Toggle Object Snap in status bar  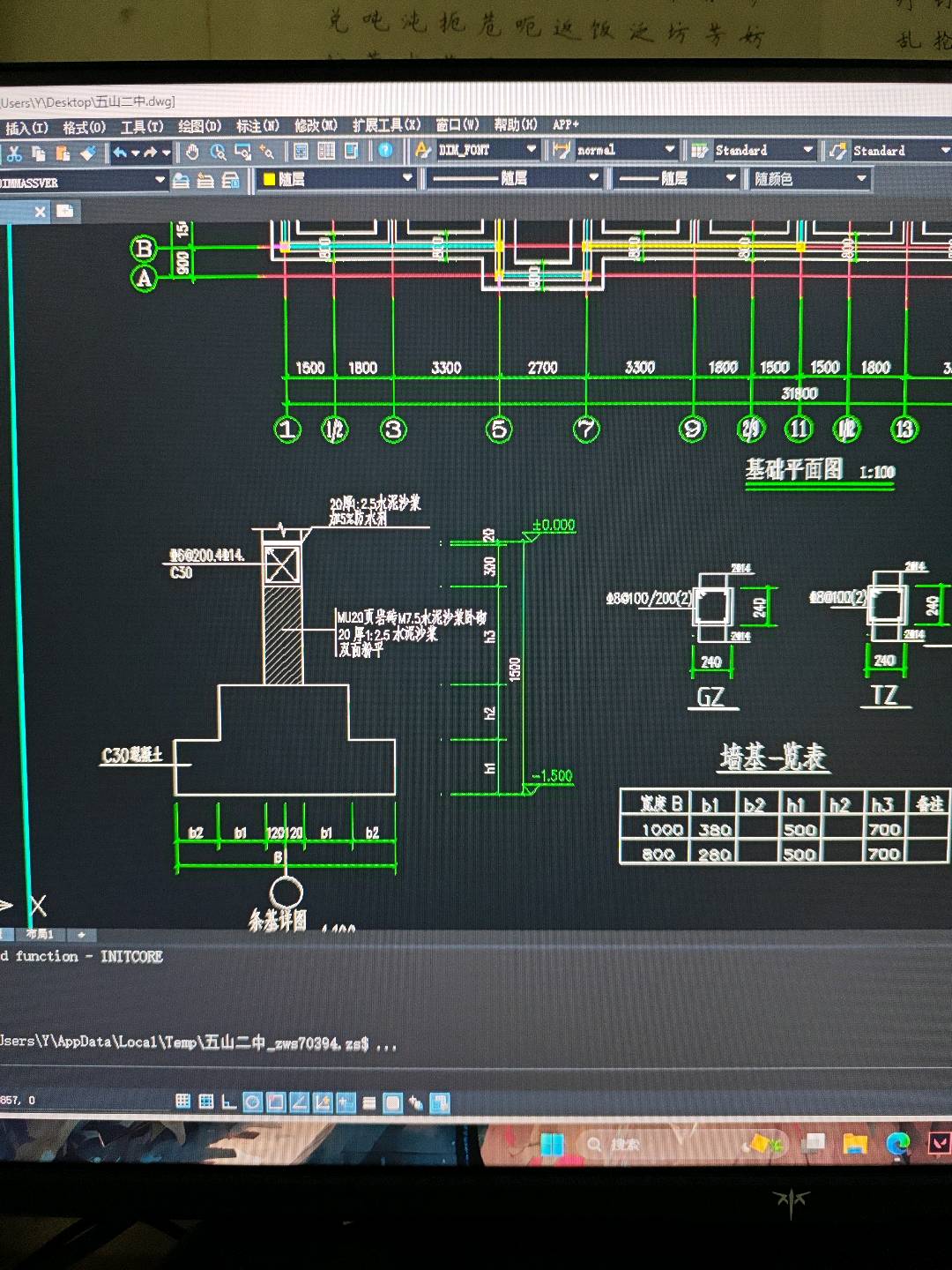click(276, 1102)
